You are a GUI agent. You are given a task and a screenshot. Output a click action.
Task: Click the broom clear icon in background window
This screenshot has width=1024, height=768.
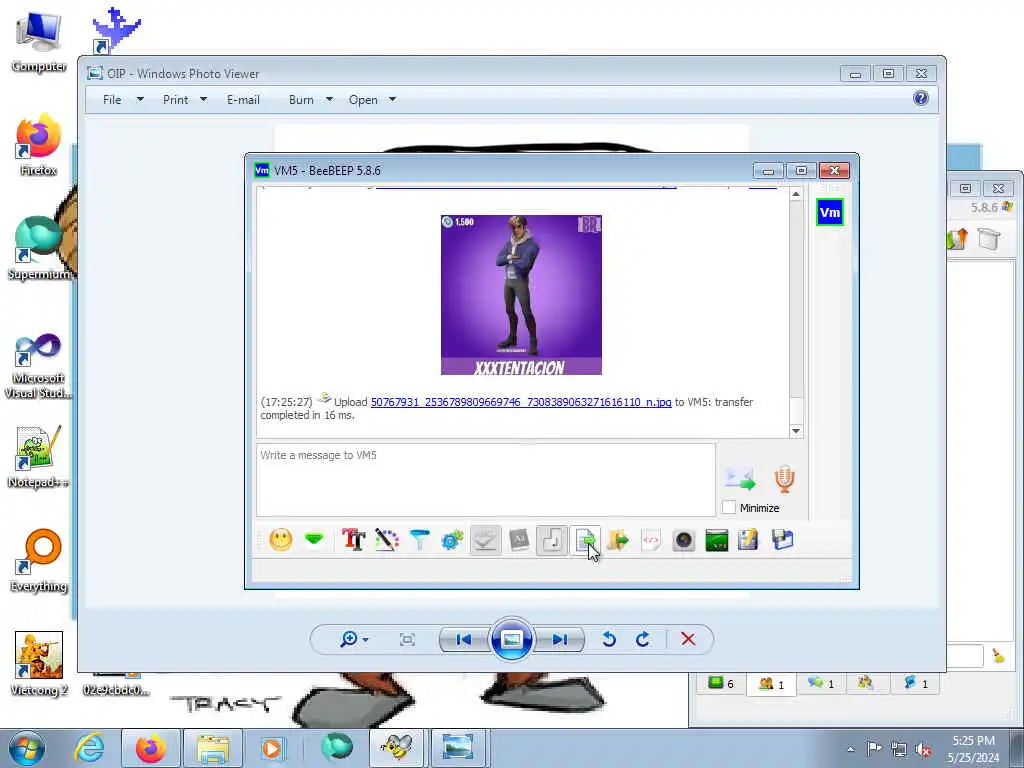(x=999, y=655)
